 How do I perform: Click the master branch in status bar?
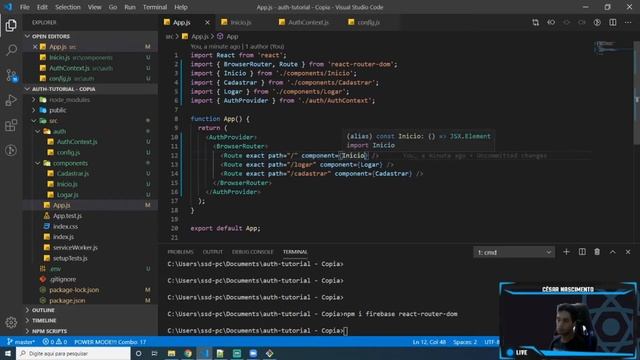pos(21,342)
